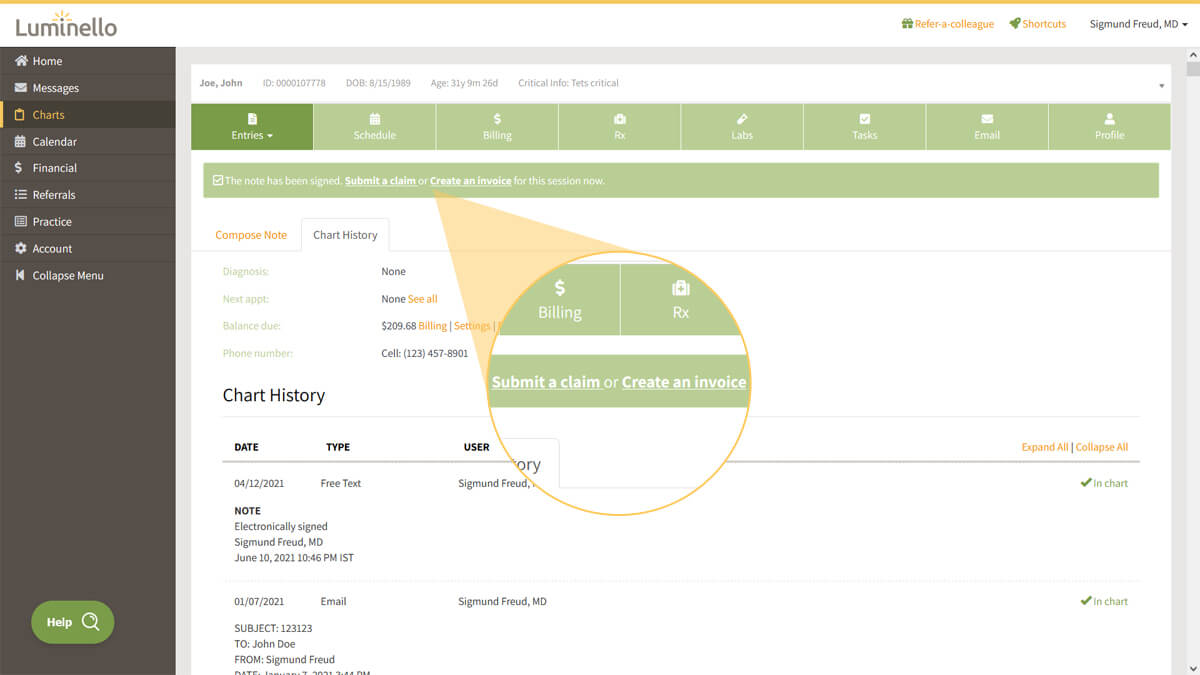Expand the Entries dropdown in the chart toolbar
The width and height of the screenshot is (1200, 675).
click(x=252, y=127)
